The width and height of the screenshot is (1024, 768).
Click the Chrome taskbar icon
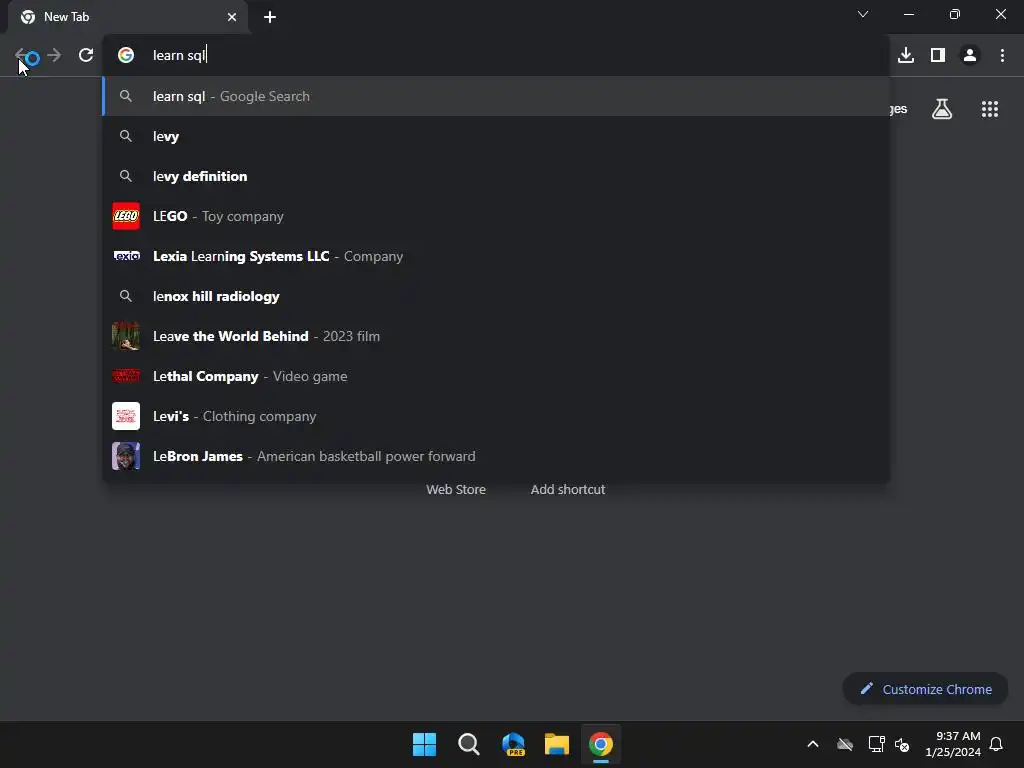point(601,744)
